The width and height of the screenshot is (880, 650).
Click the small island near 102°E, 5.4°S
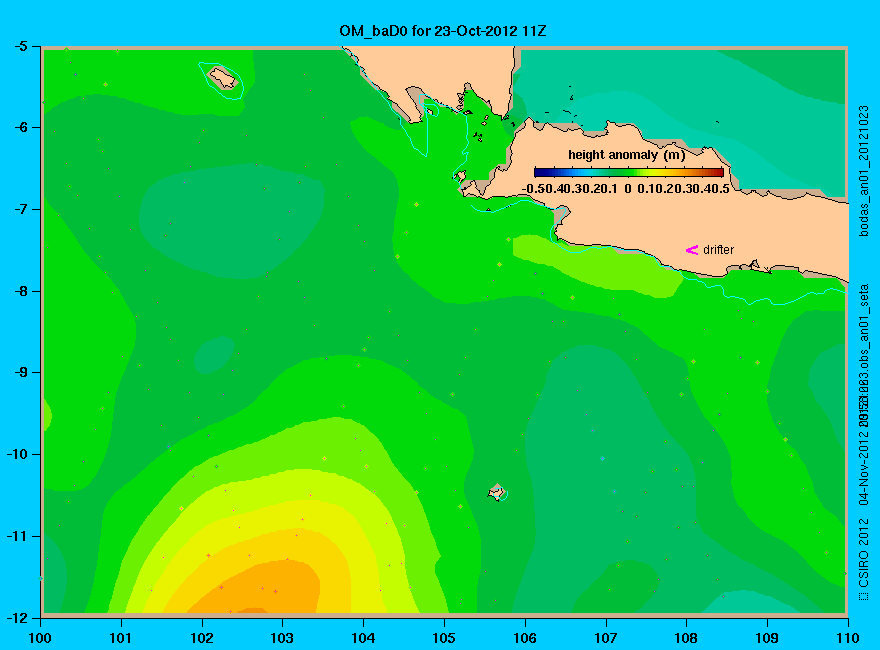(223, 77)
